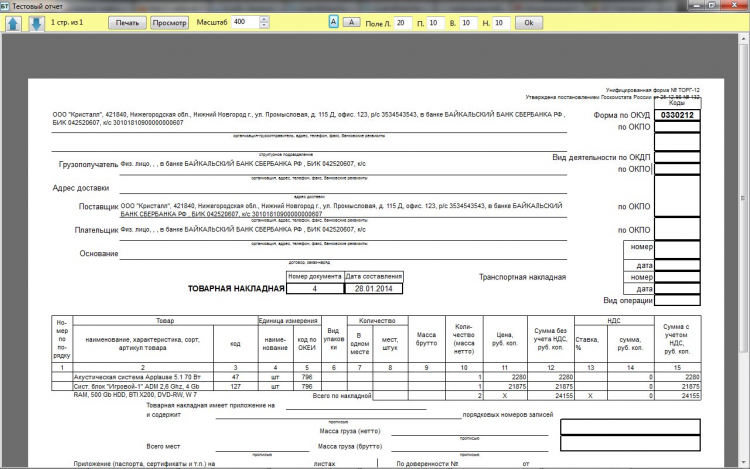Go to previous page with up arrow
The width and height of the screenshot is (750, 469).
coord(13,23)
